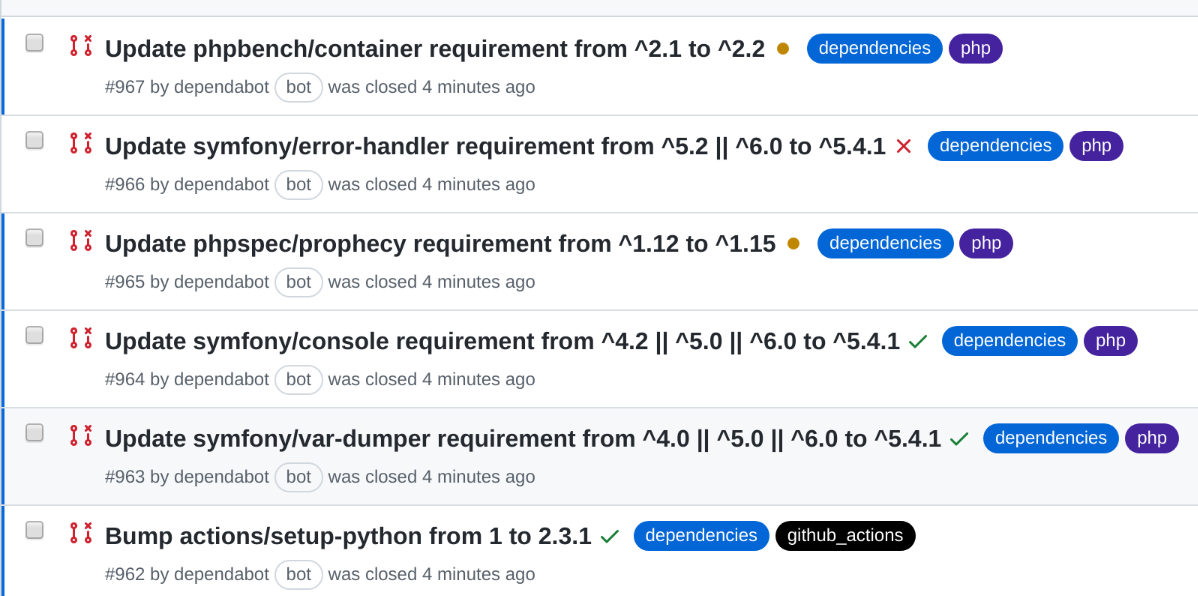Tick the checkbox for the setup-python PR
1198x596 pixels.
[x=34, y=529]
